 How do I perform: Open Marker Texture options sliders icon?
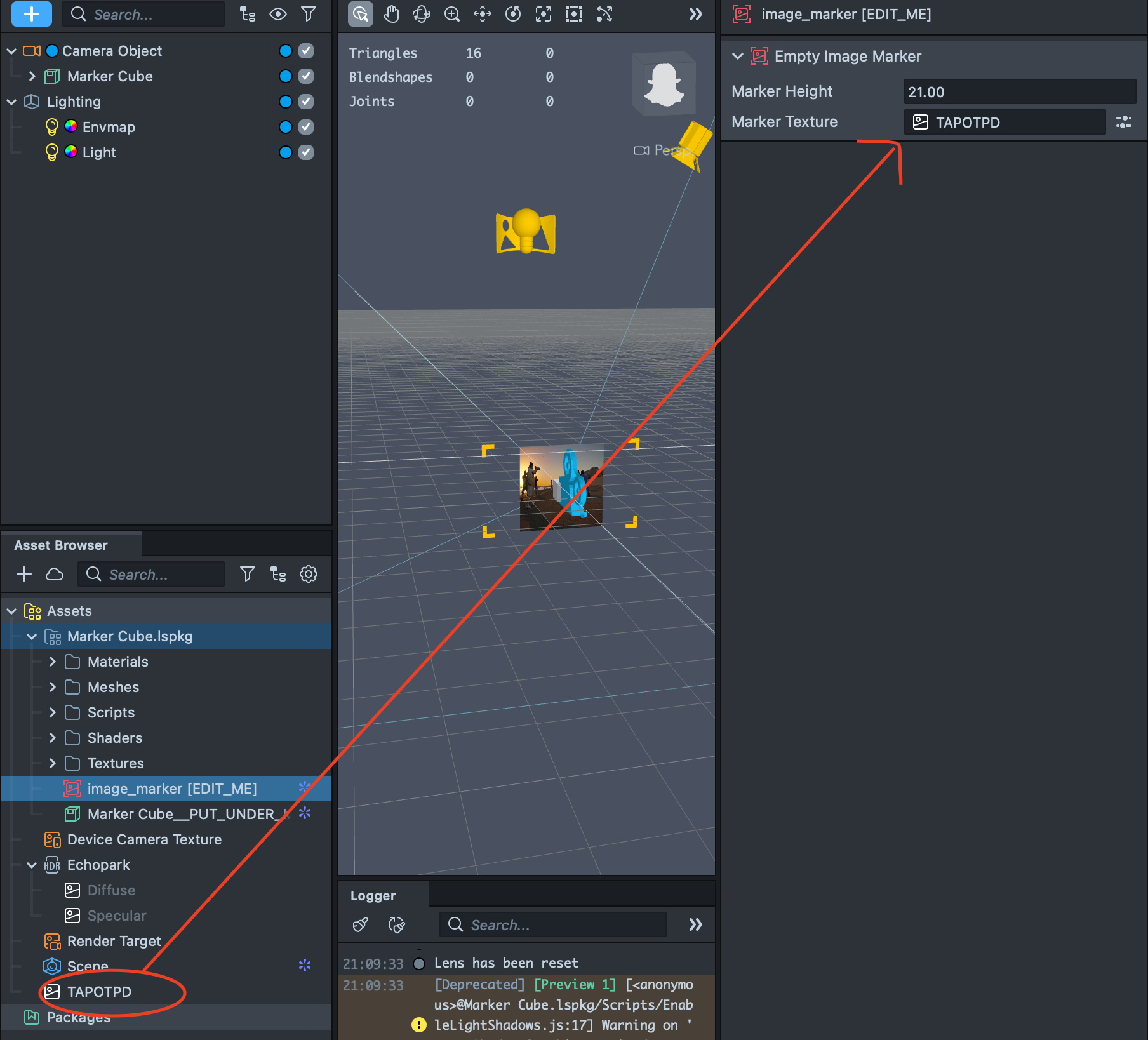pyautogui.click(x=1124, y=122)
